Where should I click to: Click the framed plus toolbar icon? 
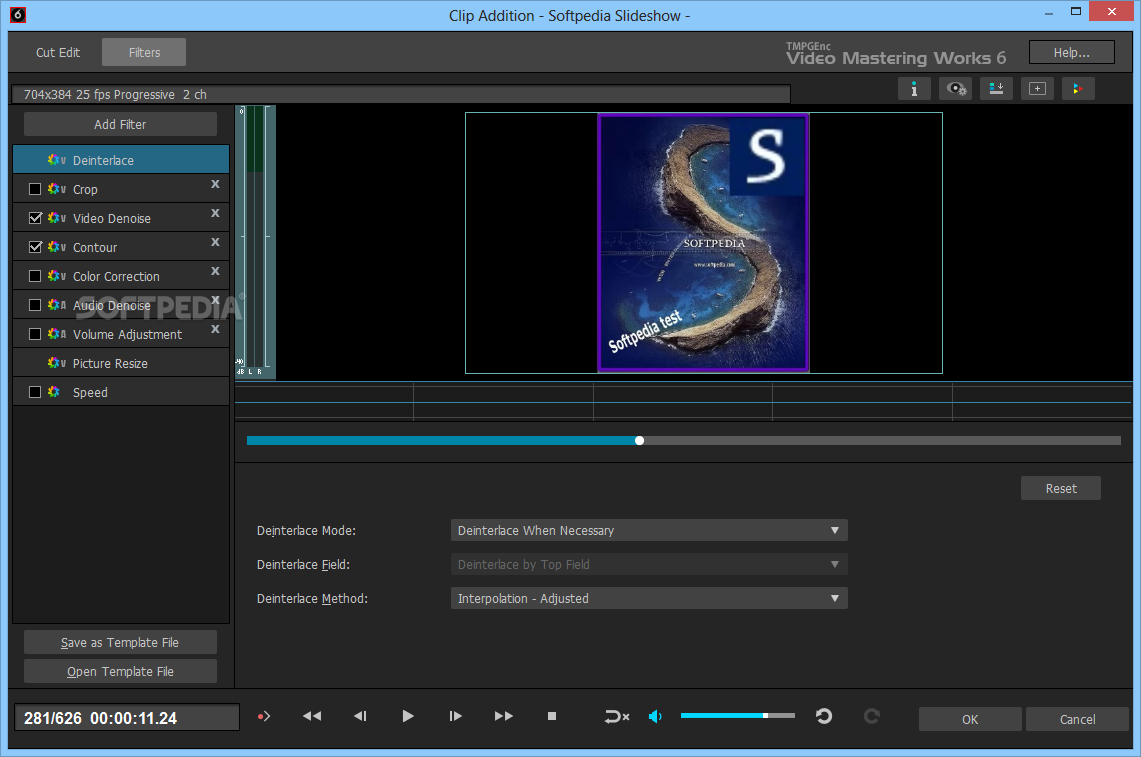click(1037, 89)
